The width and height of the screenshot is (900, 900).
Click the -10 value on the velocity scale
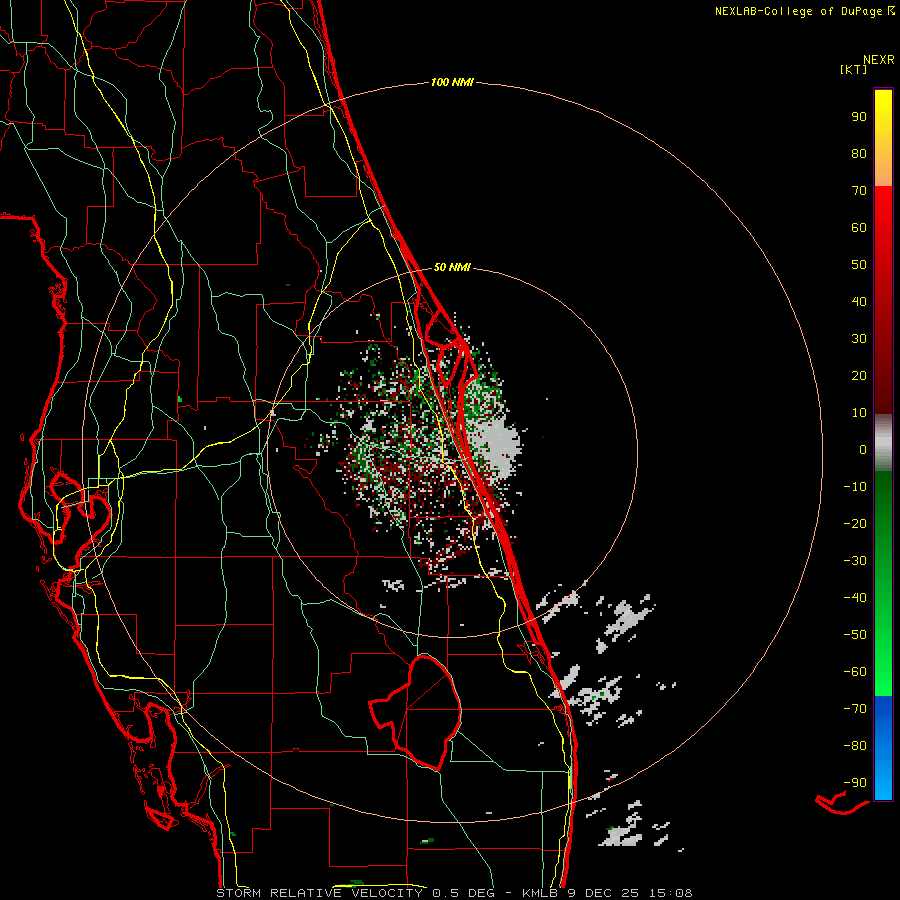coord(855,487)
